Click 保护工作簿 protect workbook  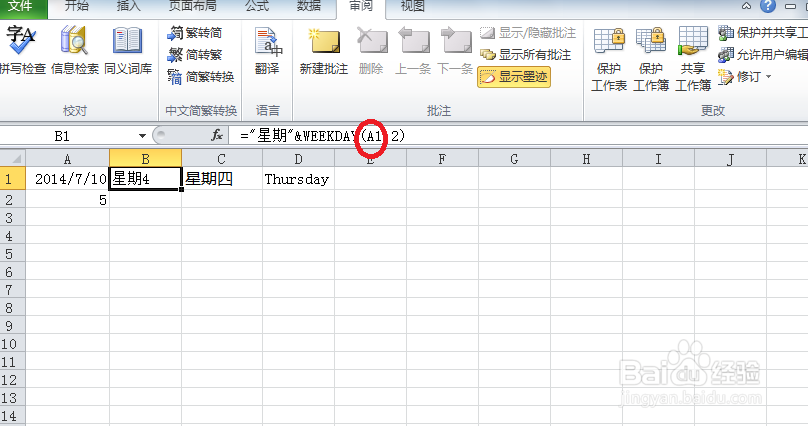coord(651,59)
